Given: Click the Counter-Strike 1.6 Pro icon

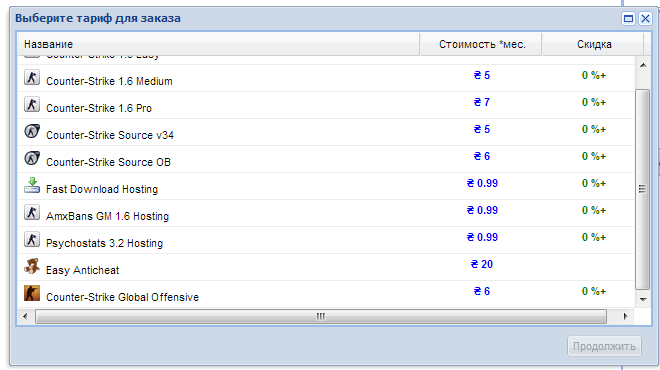Looking at the screenshot, I should (32, 104).
